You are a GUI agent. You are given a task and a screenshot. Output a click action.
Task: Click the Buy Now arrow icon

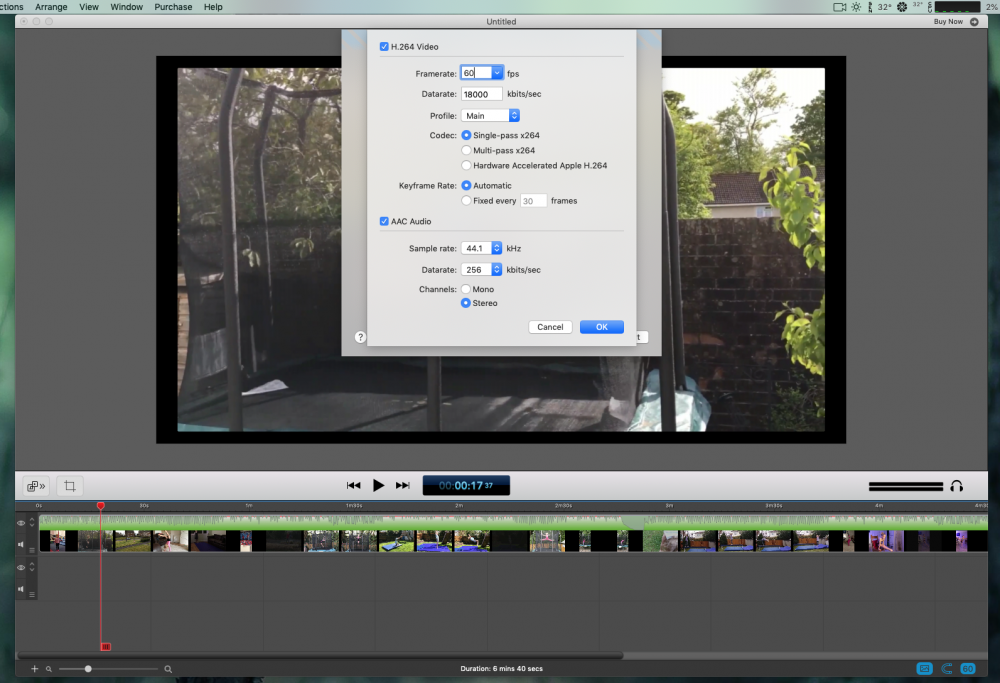974,22
